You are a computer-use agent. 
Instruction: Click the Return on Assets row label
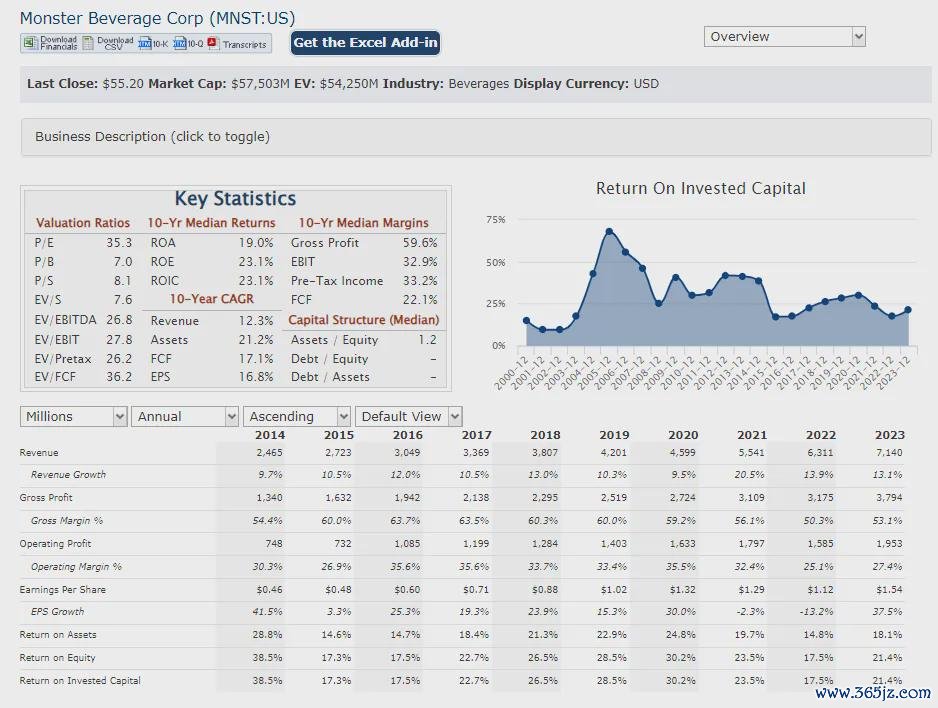point(57,634)
